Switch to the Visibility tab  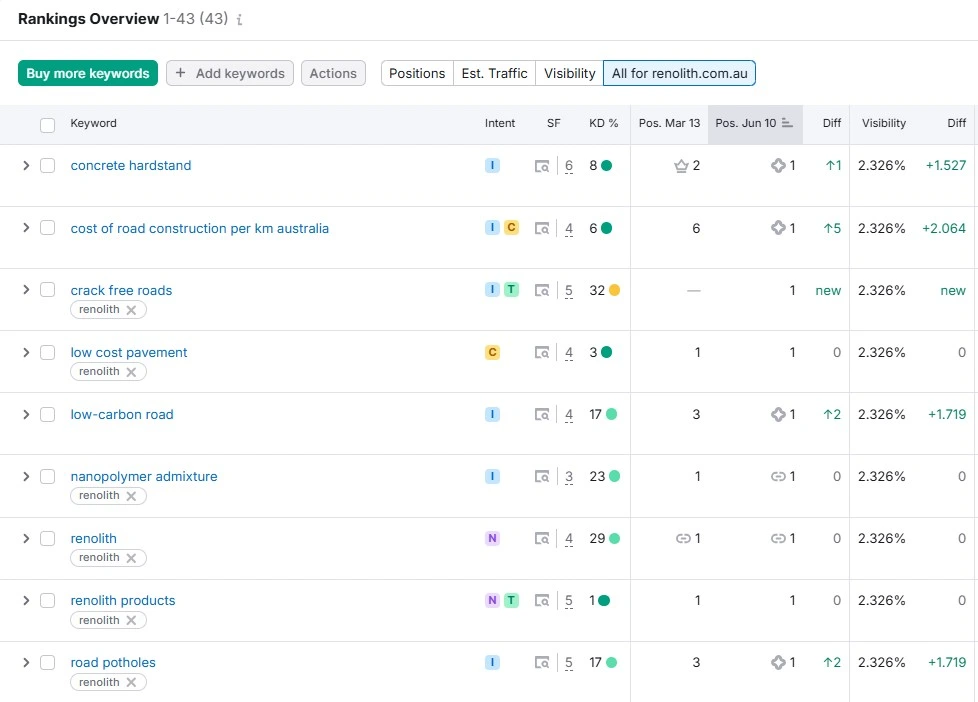569,73
